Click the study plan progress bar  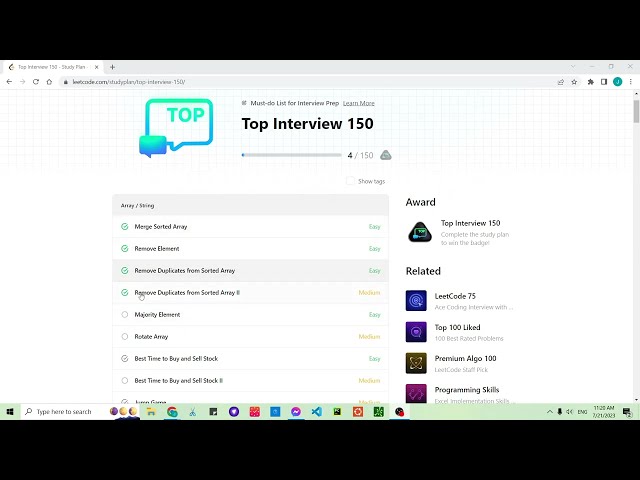click(291, 155)
